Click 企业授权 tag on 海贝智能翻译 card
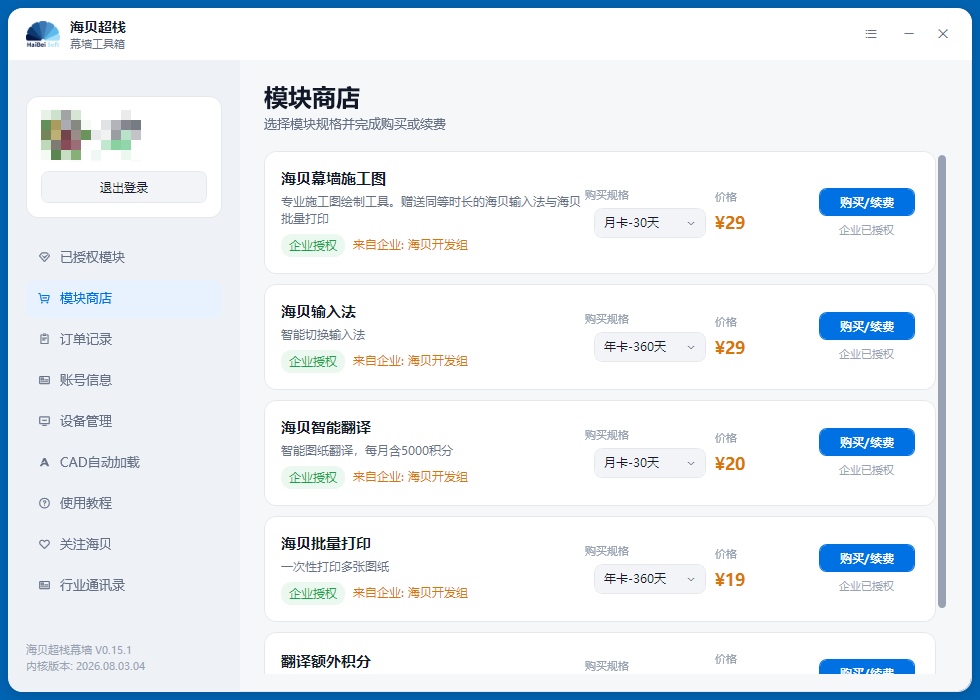 312,477
